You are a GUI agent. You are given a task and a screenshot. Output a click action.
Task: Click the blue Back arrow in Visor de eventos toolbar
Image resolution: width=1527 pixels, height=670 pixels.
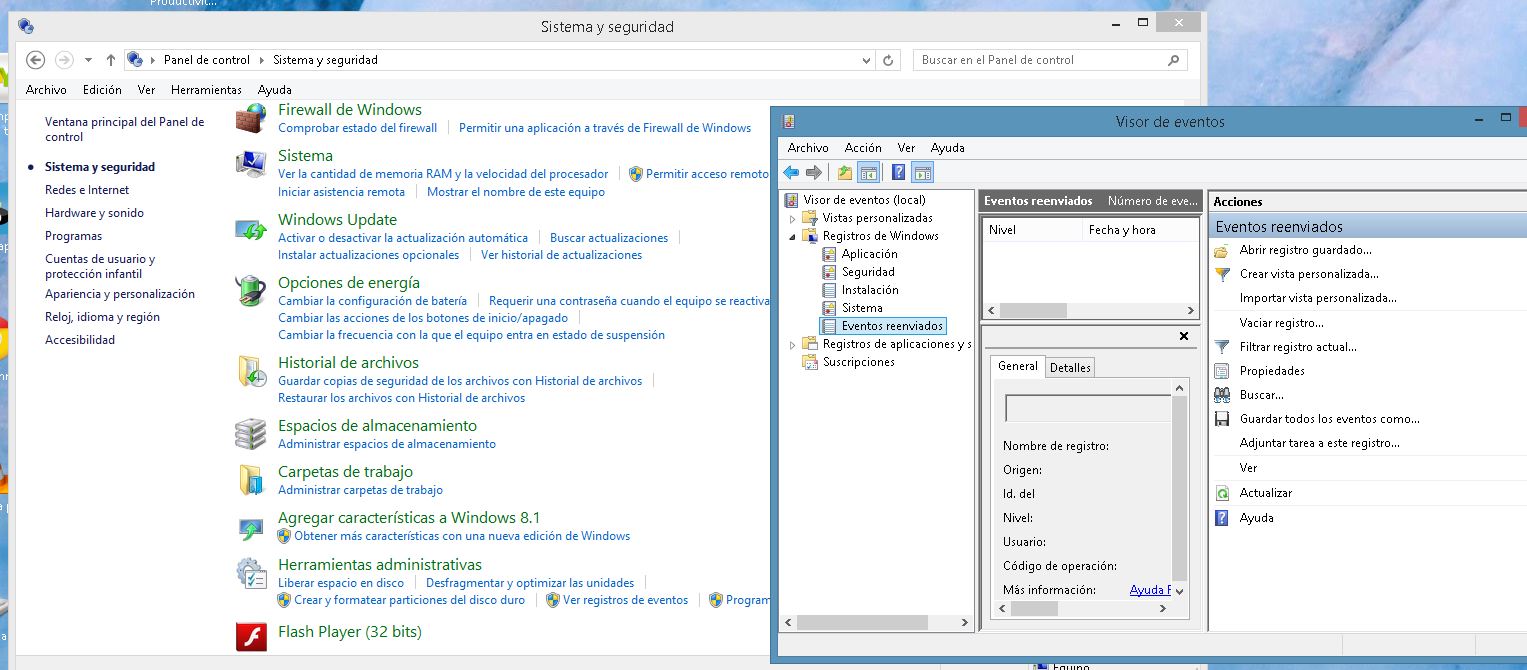(x=791, y=173)
